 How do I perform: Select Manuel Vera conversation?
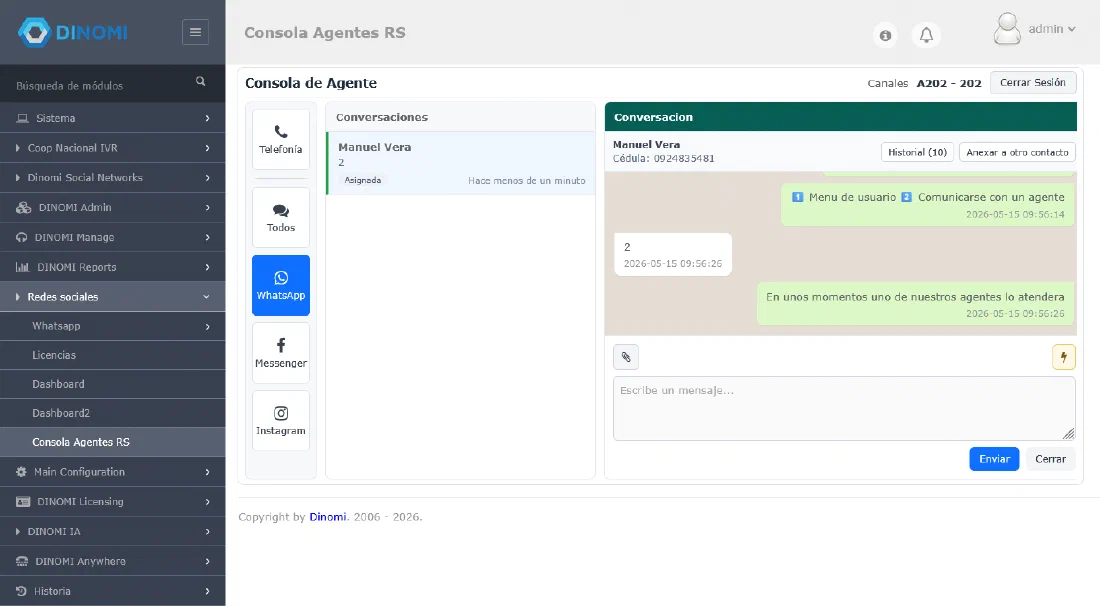(x=461, y=163)
